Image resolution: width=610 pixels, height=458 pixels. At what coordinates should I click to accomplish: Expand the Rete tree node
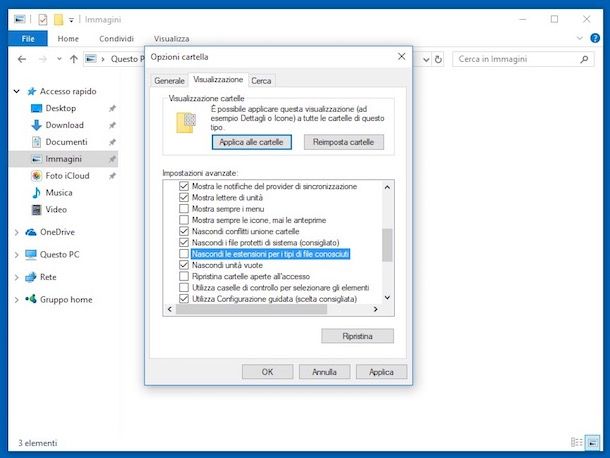(16, 277)
